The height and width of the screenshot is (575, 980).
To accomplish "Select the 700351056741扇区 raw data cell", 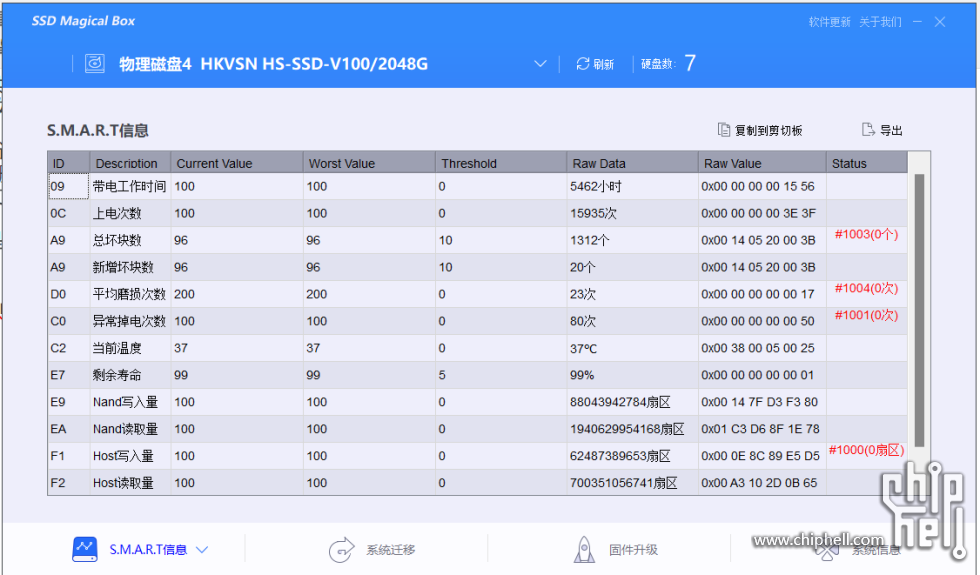I will coord(632,482).
